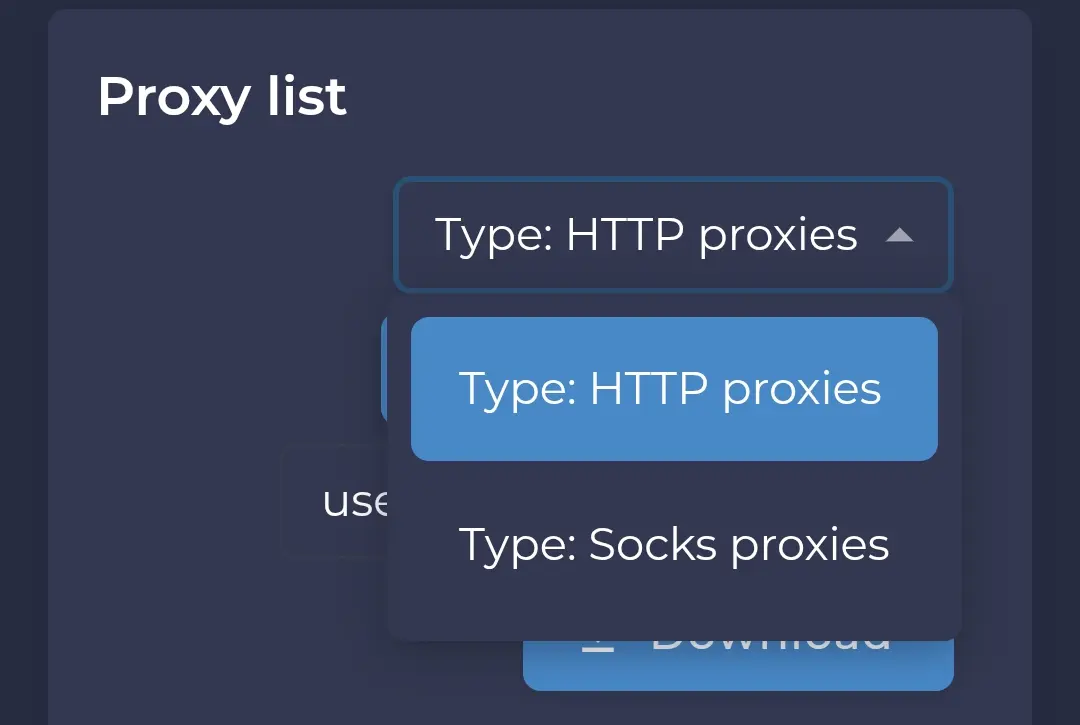
Task: Click the field beginning with "use"
Action: pyautogui.click(x=335, y=501)
